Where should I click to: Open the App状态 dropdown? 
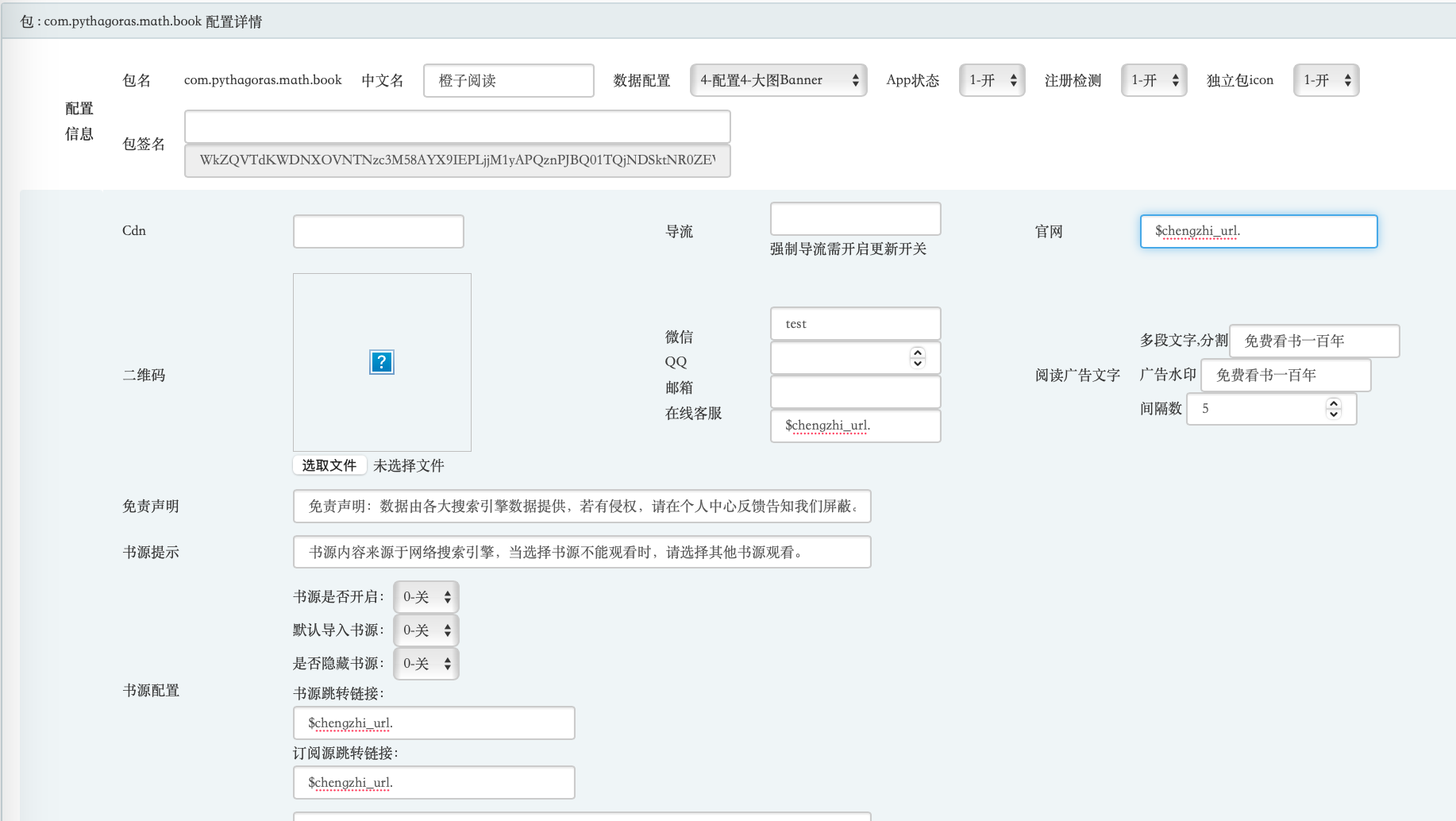992,80
